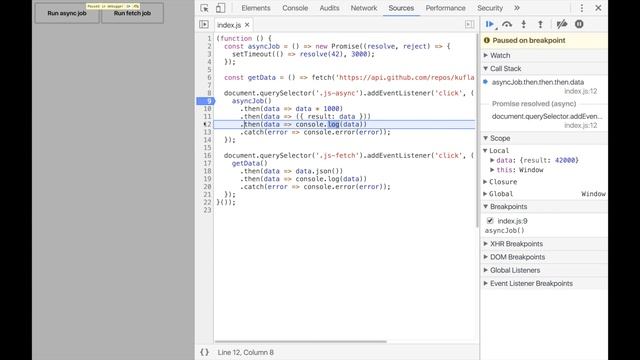Close the index.js file tab
The width and height of the screenshot is (640, 360).
coord(247,25)
